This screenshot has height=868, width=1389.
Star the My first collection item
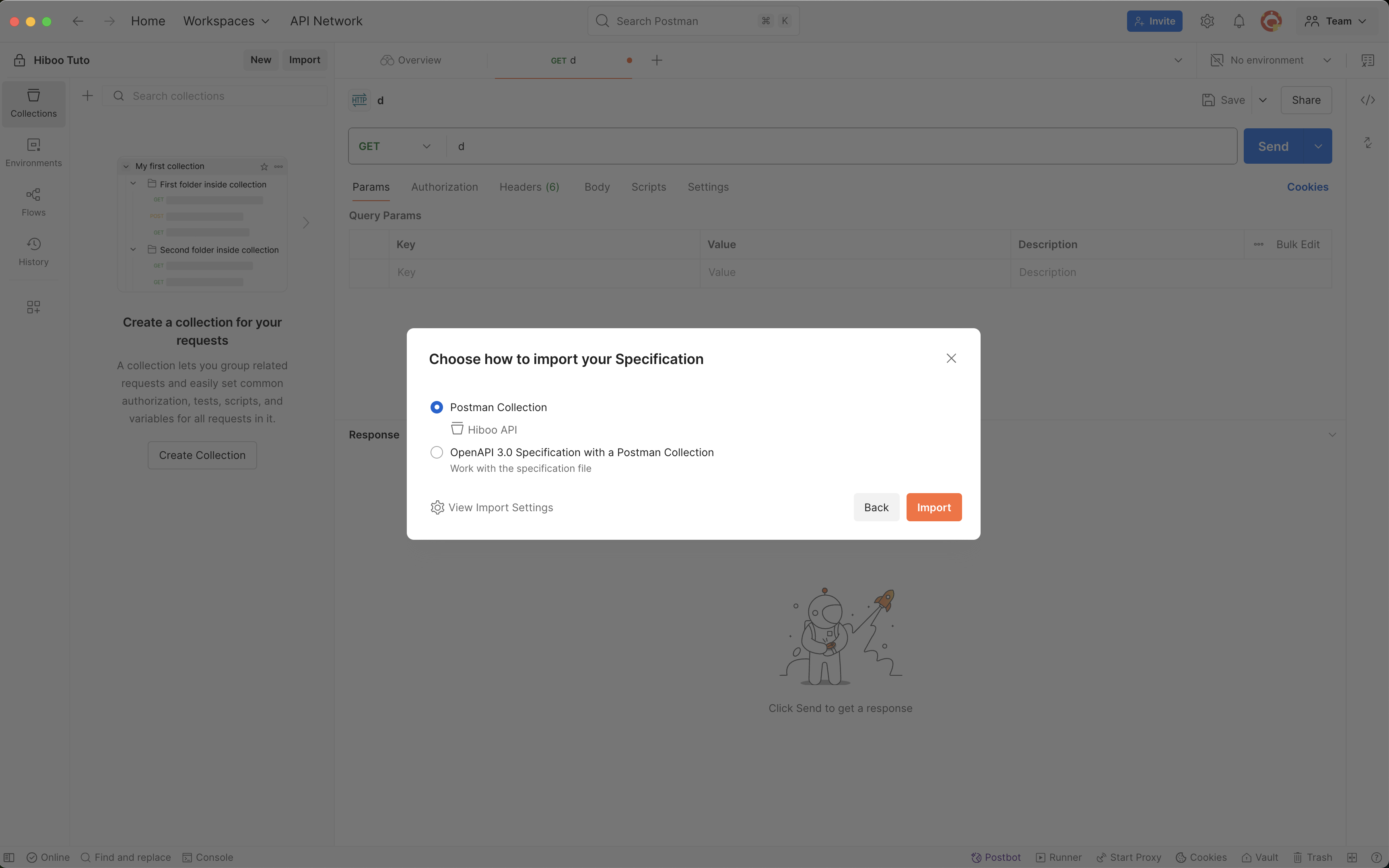pyautogui.click(x=264, y=167)
